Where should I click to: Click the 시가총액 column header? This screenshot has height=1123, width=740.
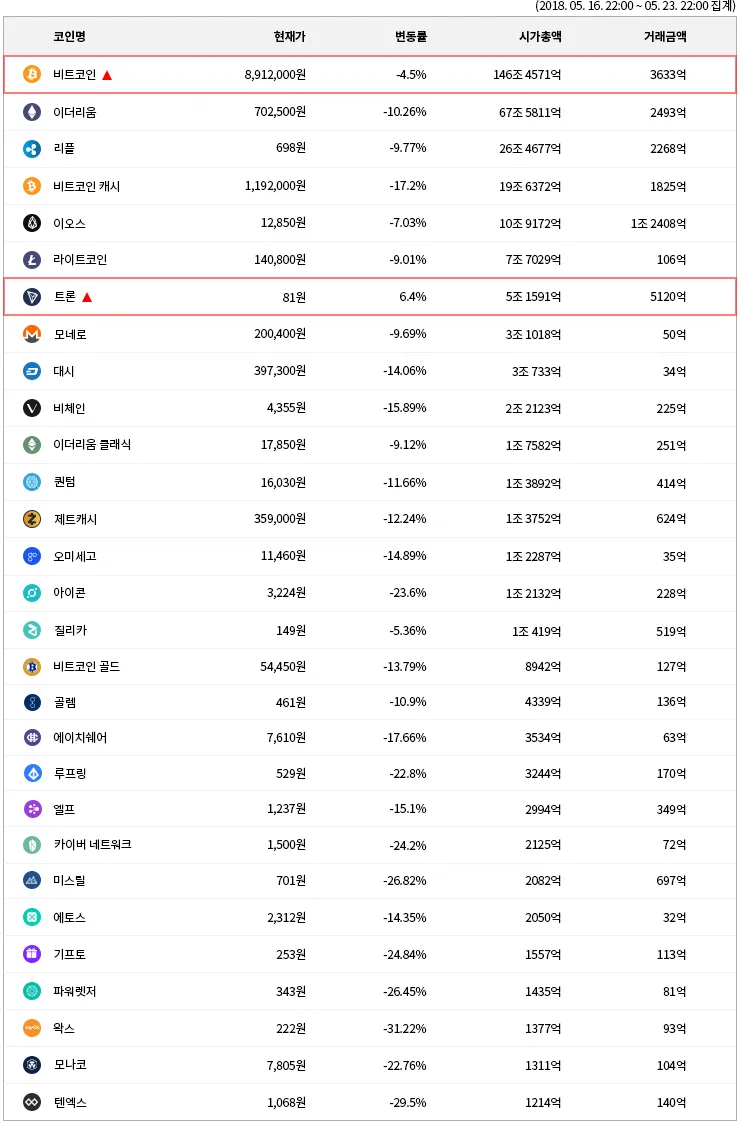click(540, 37)
